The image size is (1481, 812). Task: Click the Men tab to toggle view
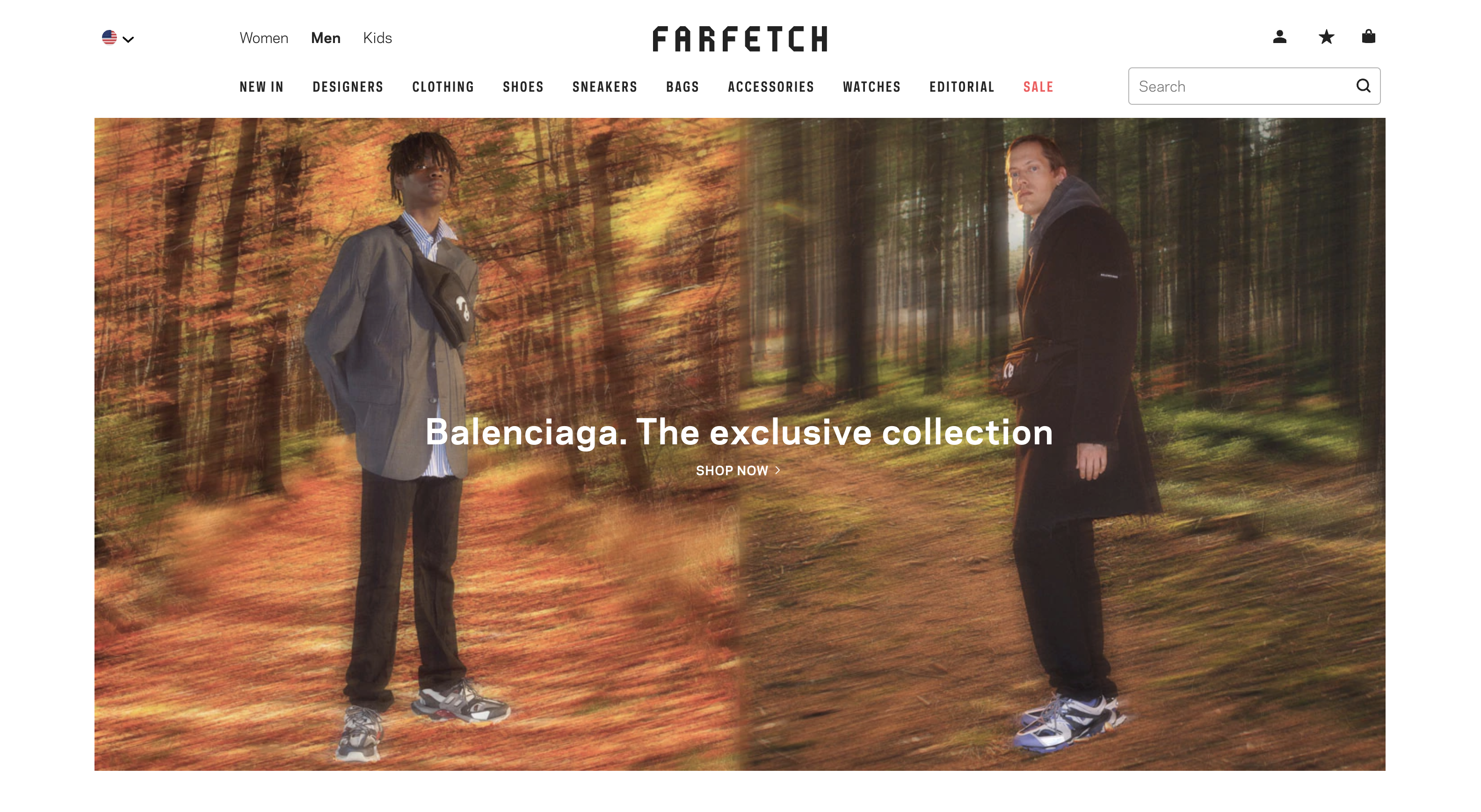[x=324, y=37]
